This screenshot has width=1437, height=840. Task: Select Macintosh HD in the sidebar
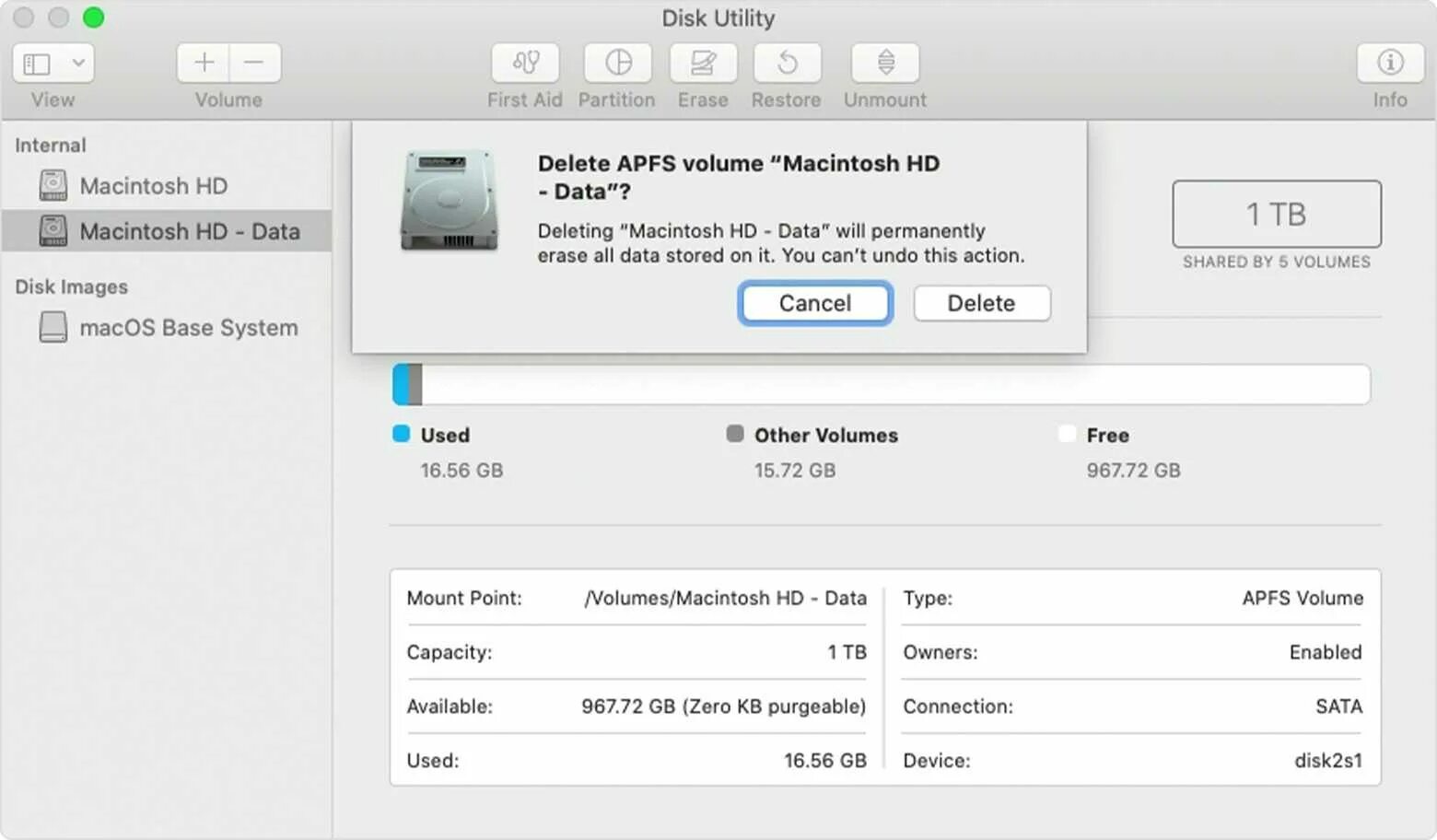click(166, 186)
